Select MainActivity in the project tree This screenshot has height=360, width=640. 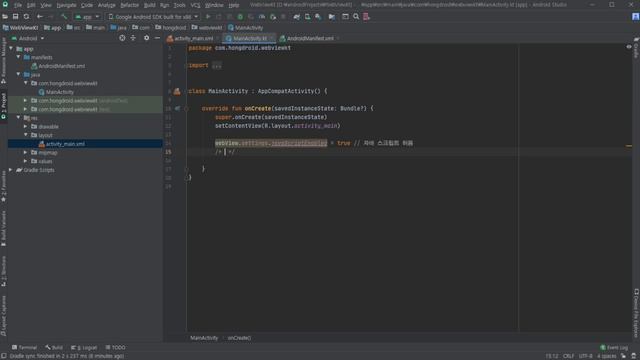pos(60,92)
